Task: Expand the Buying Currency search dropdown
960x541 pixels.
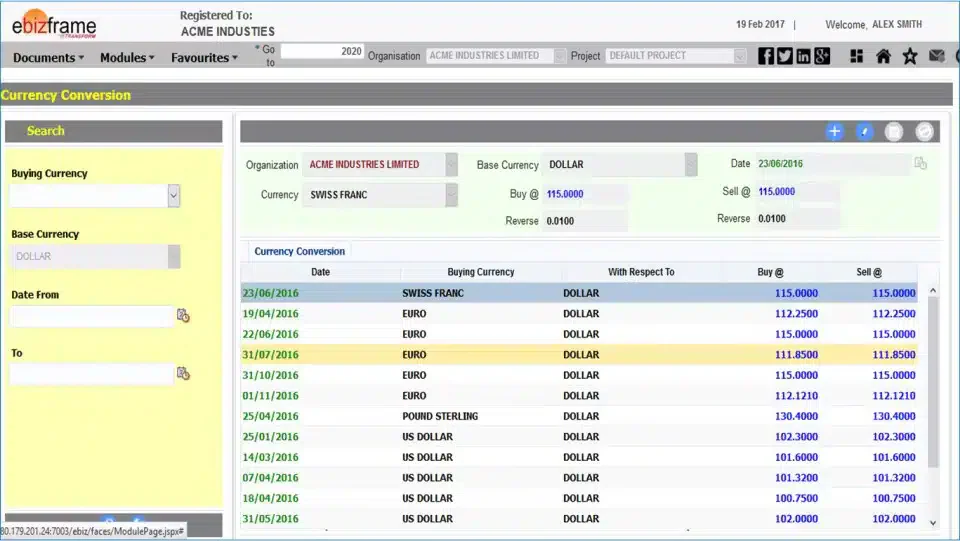Action: 173,196
